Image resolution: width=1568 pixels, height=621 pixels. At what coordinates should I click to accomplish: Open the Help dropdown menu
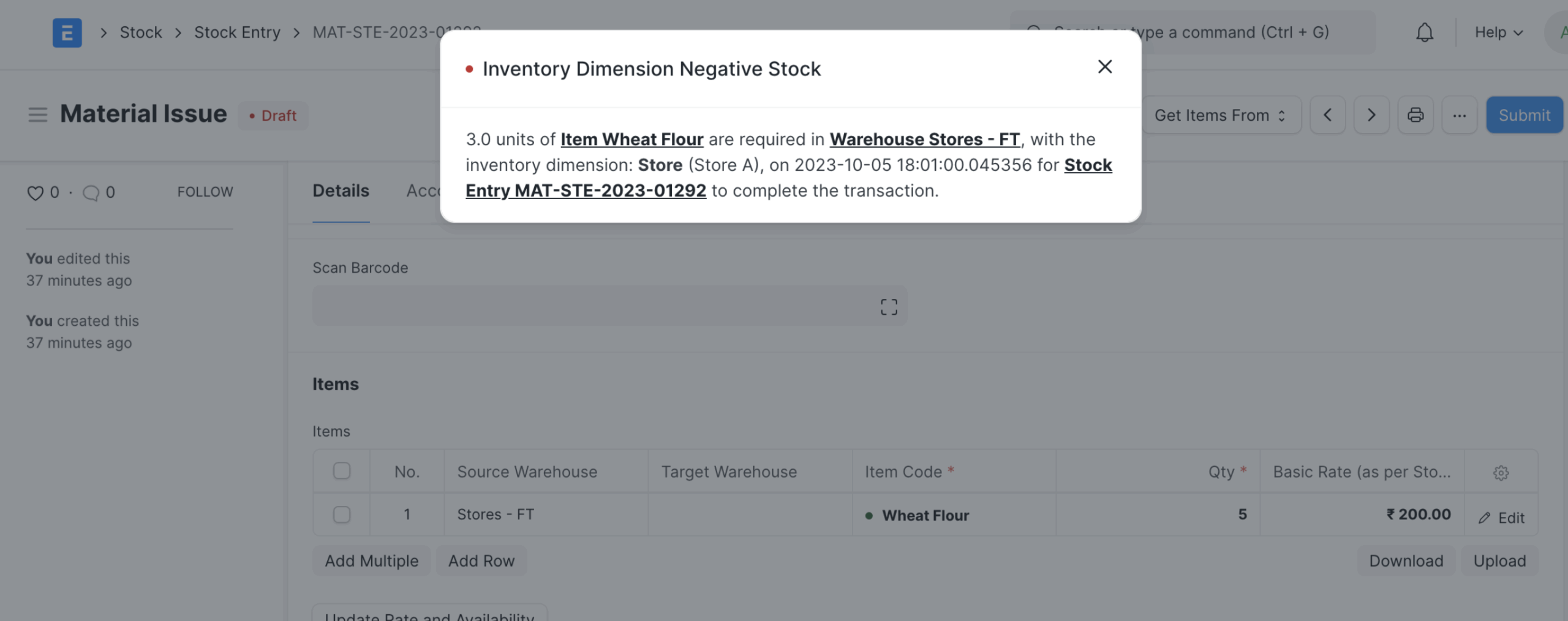(x=1498, y=32)
